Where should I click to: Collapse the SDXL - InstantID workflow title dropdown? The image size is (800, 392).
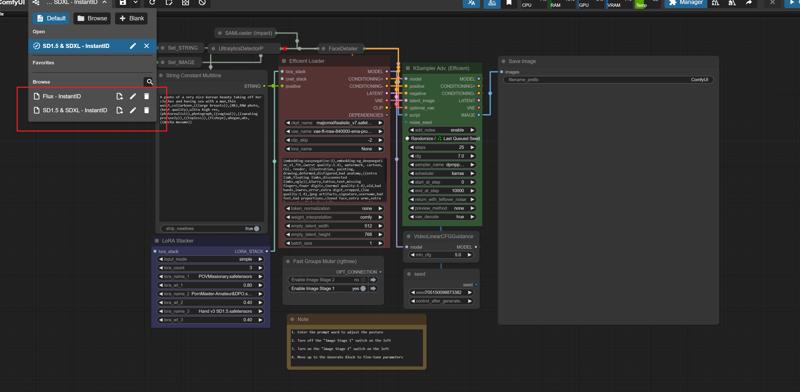[x=105, y=3]
